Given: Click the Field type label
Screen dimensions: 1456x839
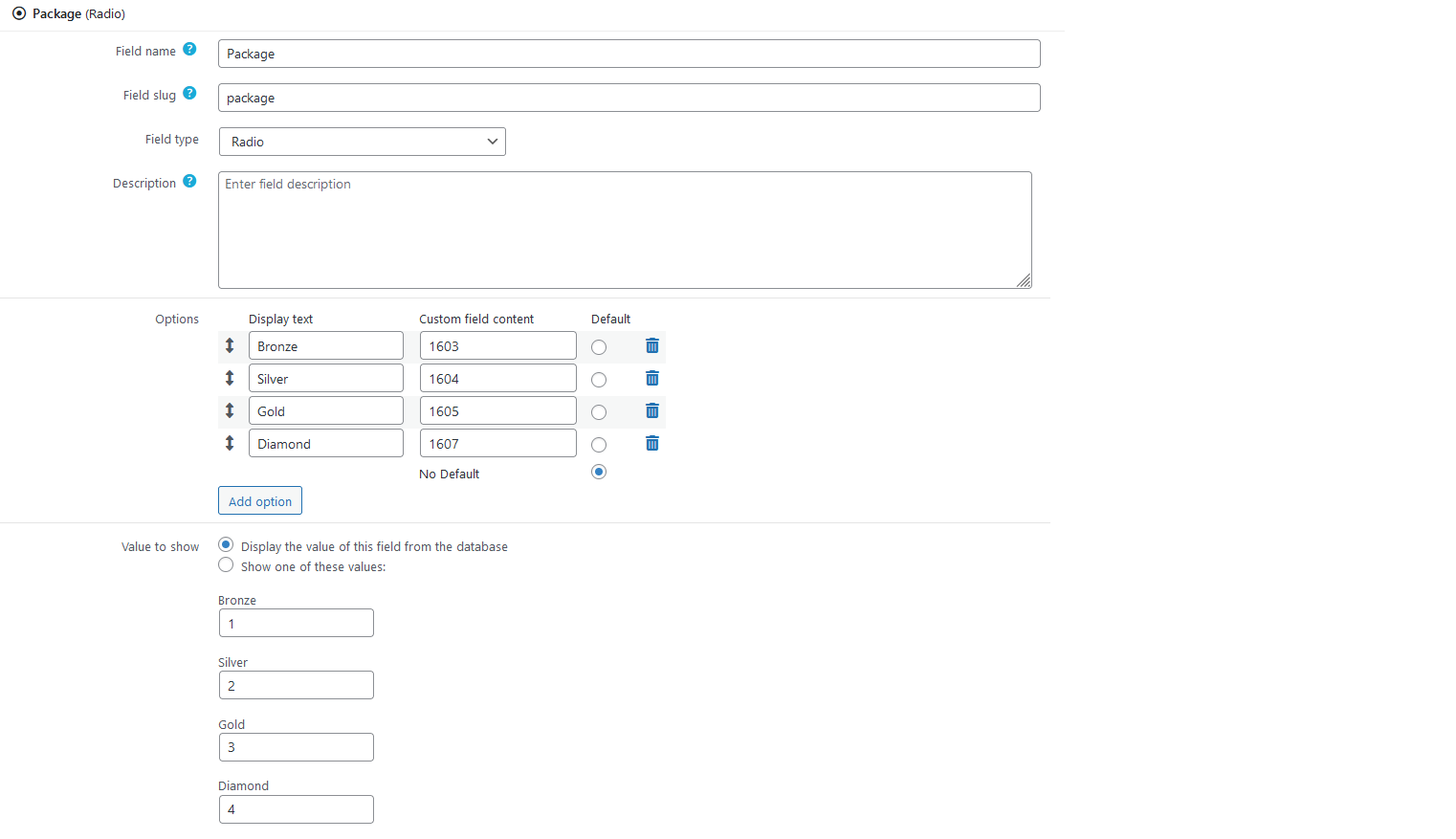Looking at the screenshot, I should pos(172,139).
